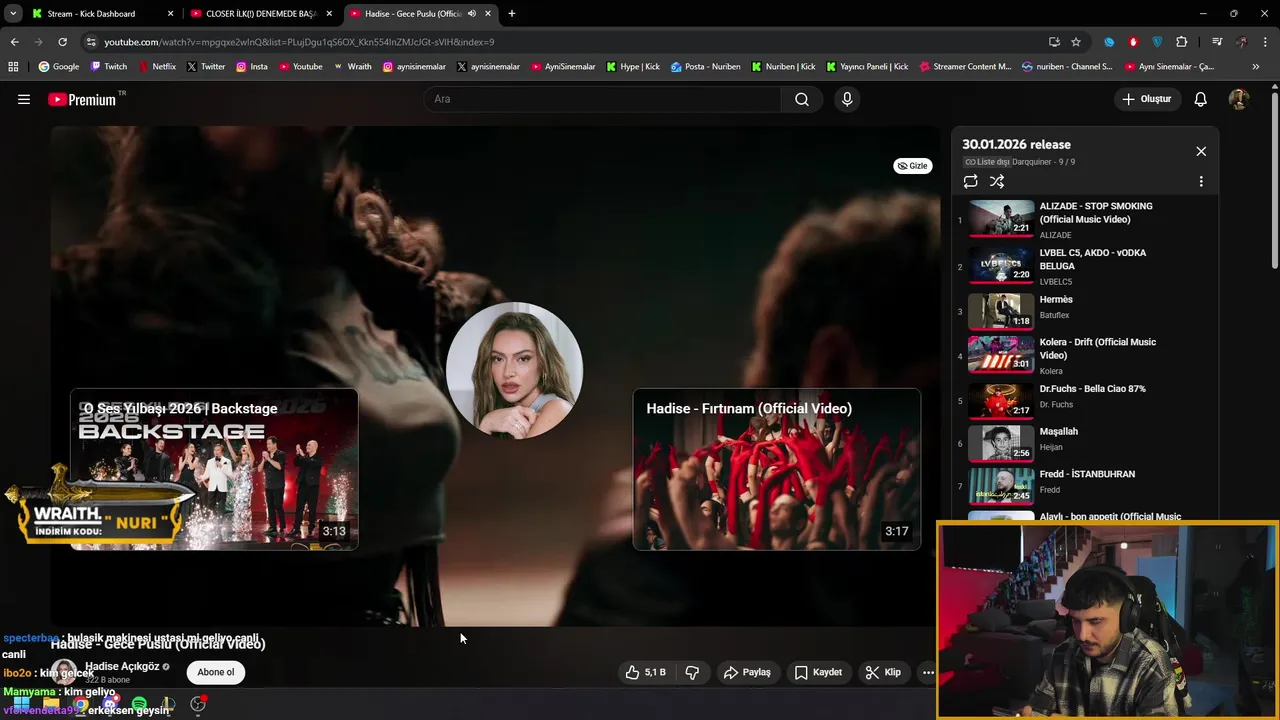This screenshot has width=1280, height=720.
Task: Create a clip with Klip button
Action: click(x=883, y=672)
